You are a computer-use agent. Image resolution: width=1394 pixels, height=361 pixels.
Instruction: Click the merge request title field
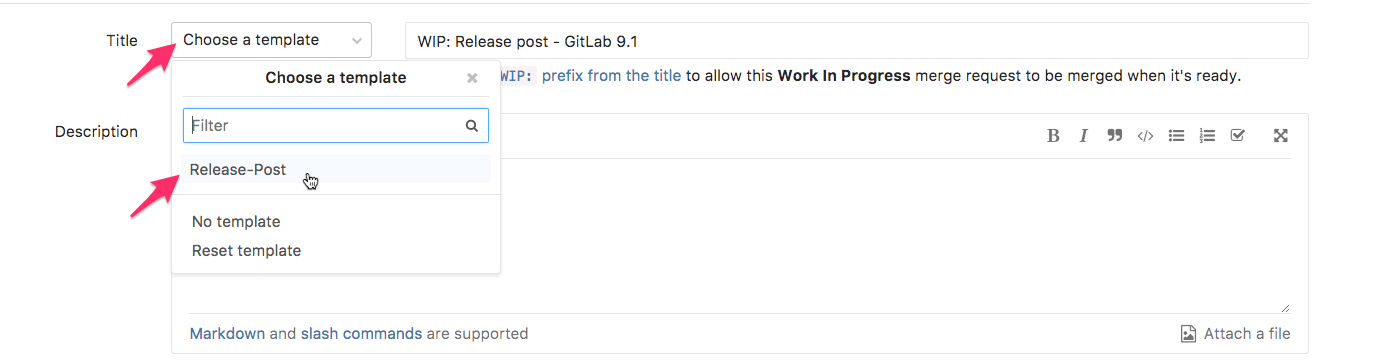856,41
